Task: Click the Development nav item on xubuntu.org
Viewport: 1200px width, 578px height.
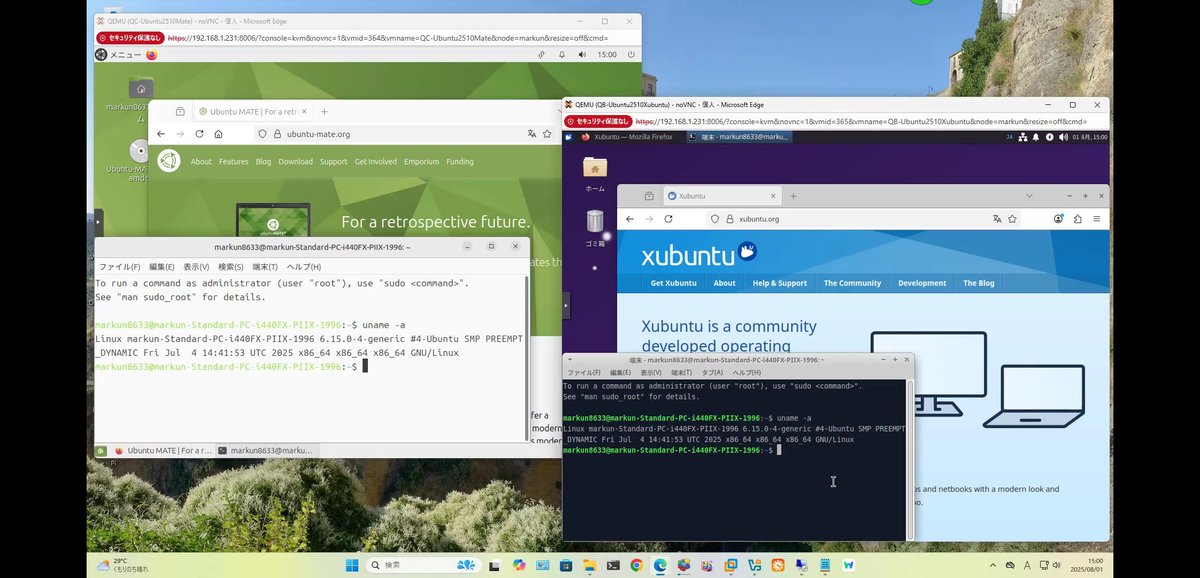Action: coord(922,283)
